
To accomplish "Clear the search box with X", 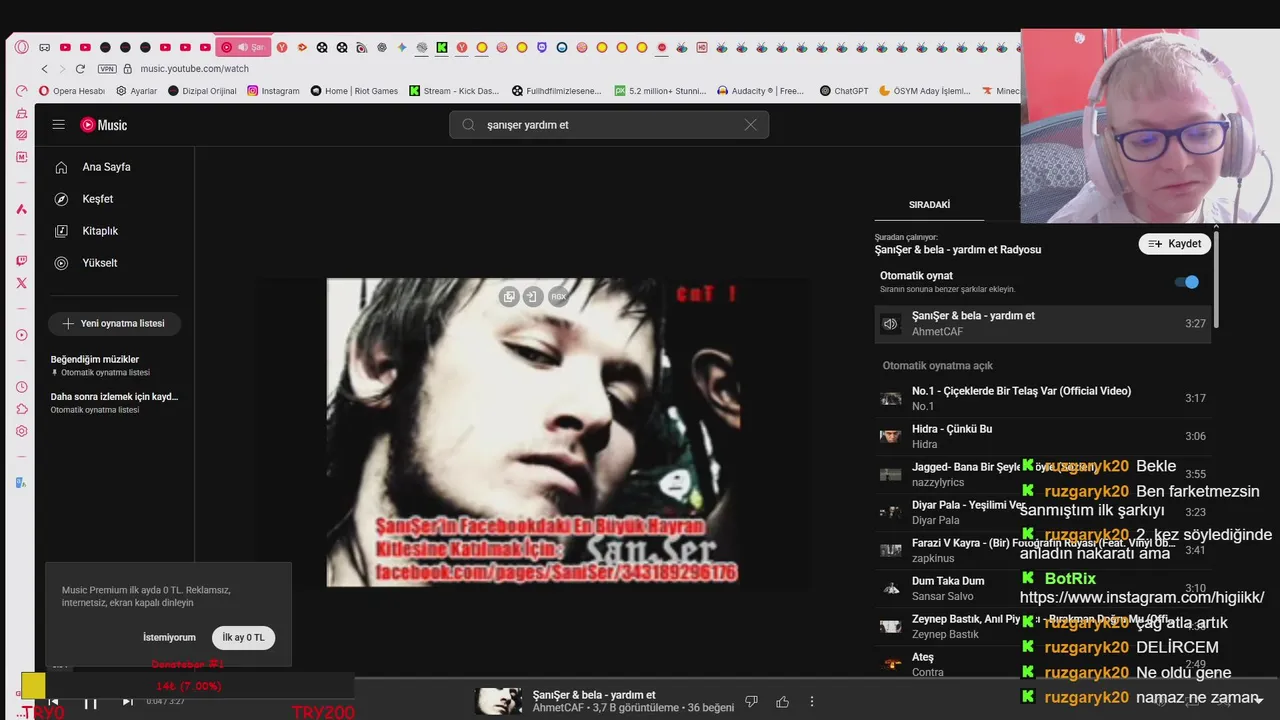I will (x=751, y=125).
